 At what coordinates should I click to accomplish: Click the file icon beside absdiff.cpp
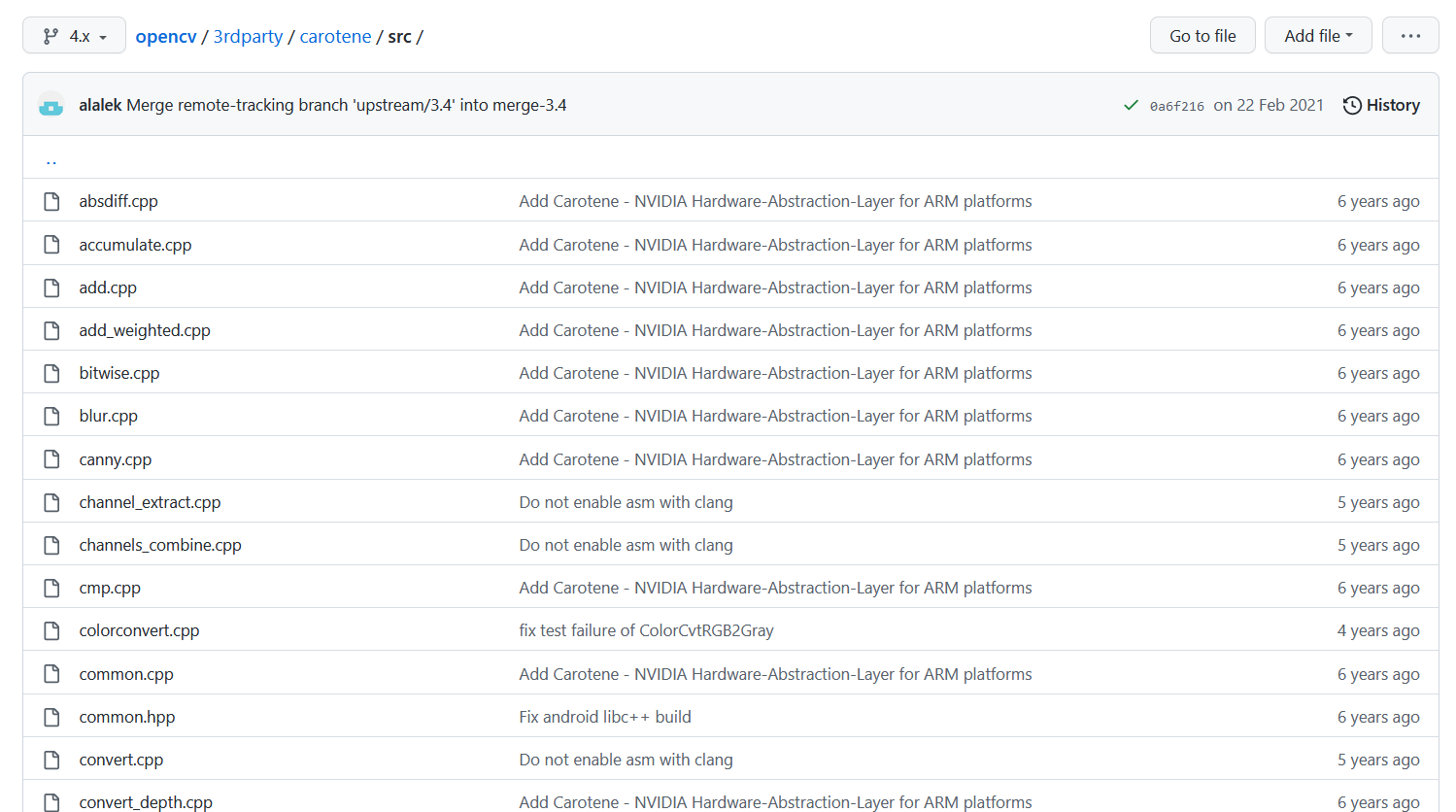click(x=51, y=201)
